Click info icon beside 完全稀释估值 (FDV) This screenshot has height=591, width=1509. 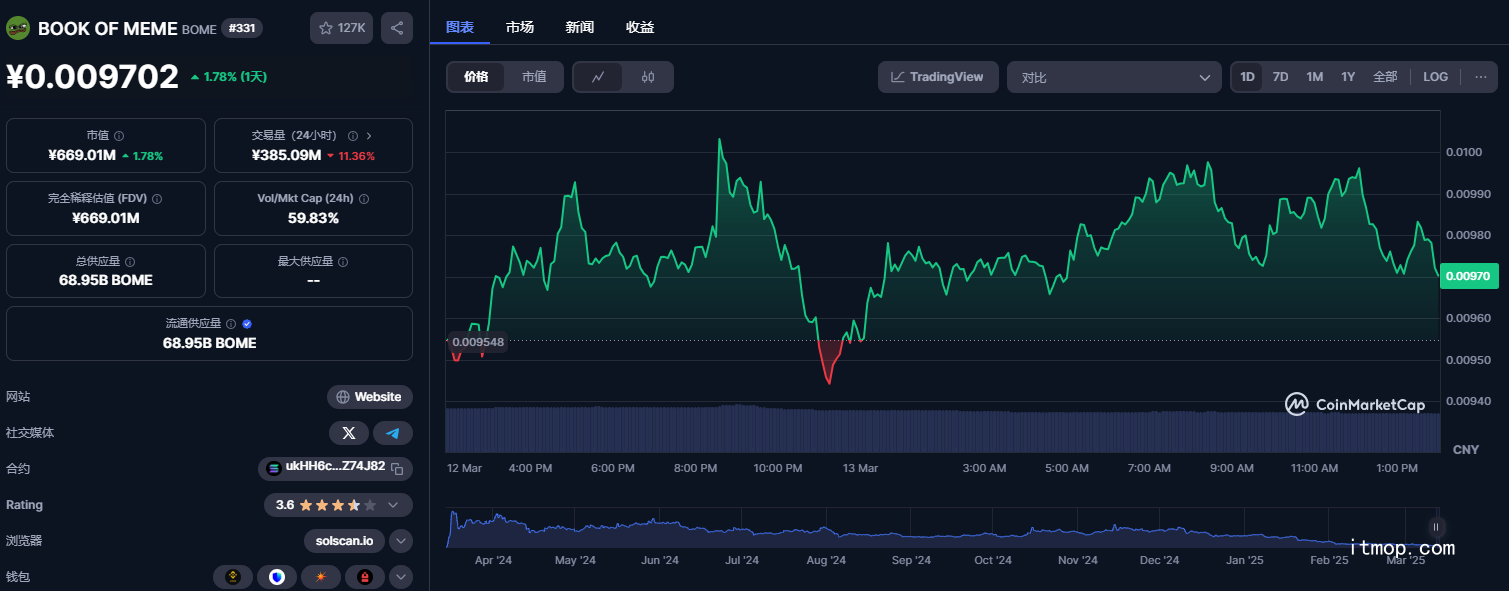coord(157,199)
